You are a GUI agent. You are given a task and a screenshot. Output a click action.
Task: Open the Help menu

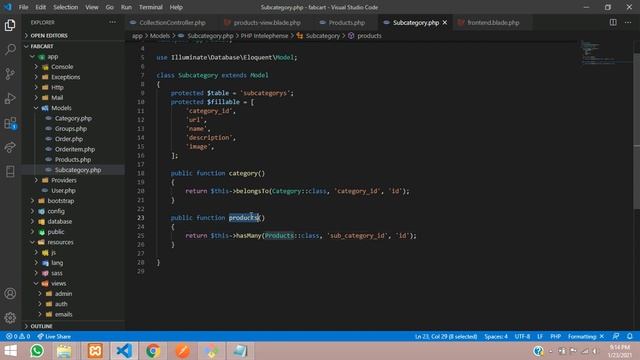click(x=176, y=7)
